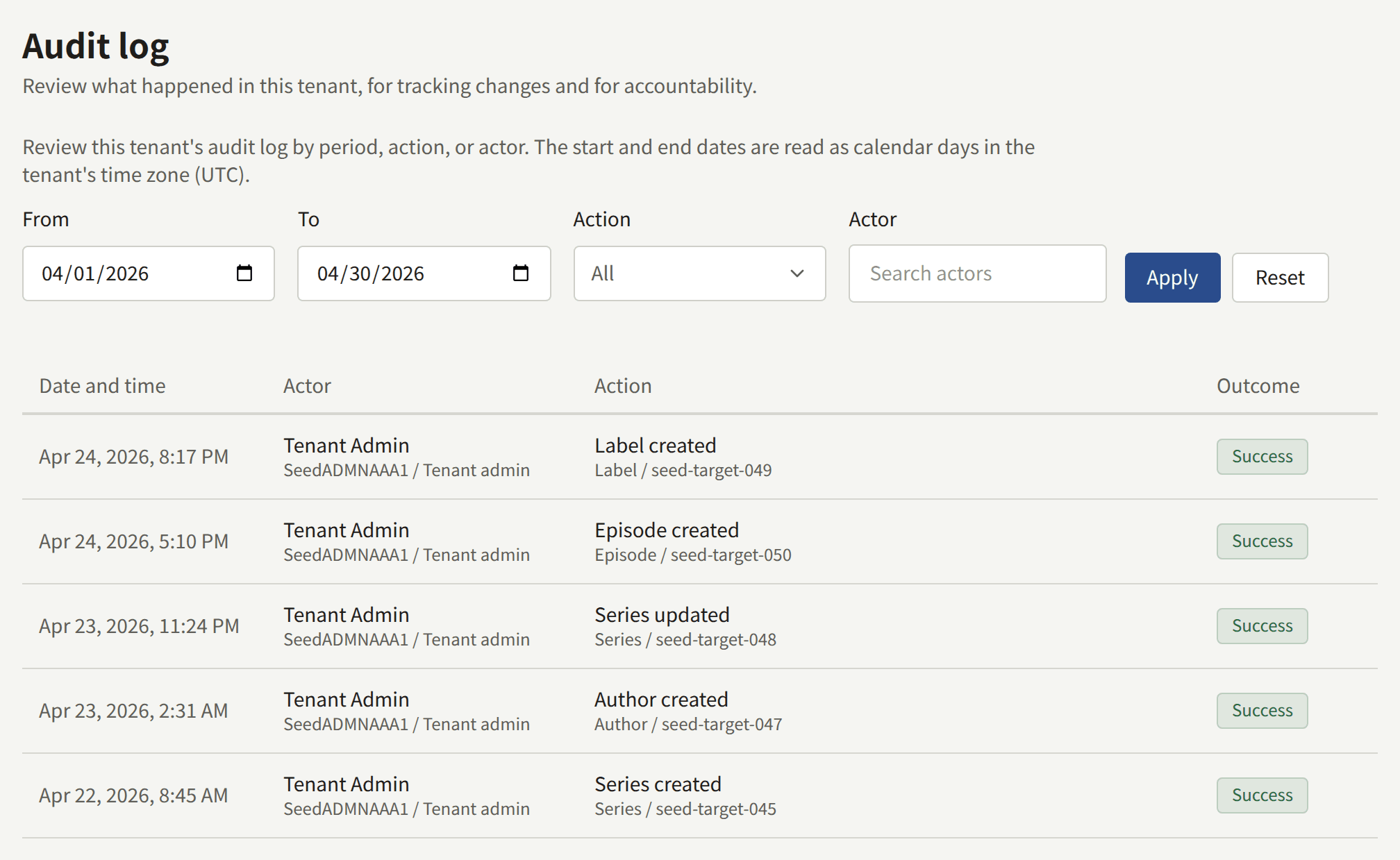This screenshot has height=860, width=1400.
Task: Click the Action column header in table
Action: [x=623, y=386]
